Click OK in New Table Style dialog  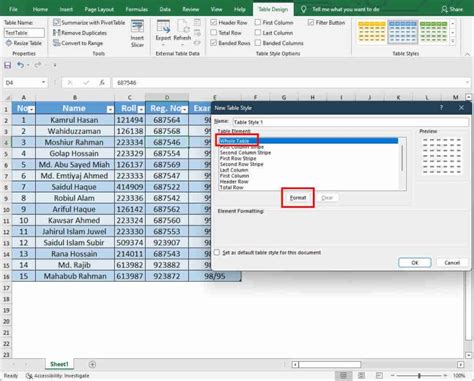415,263
